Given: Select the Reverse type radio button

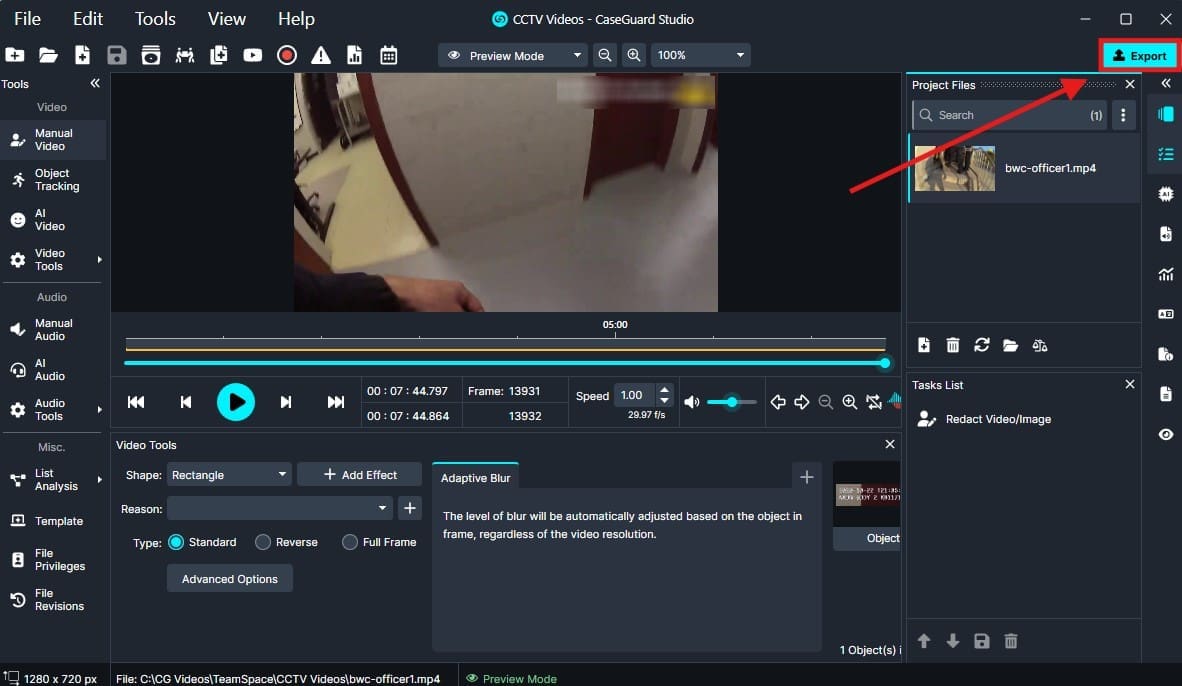Looking at the screenshot, I should point(263,542).
